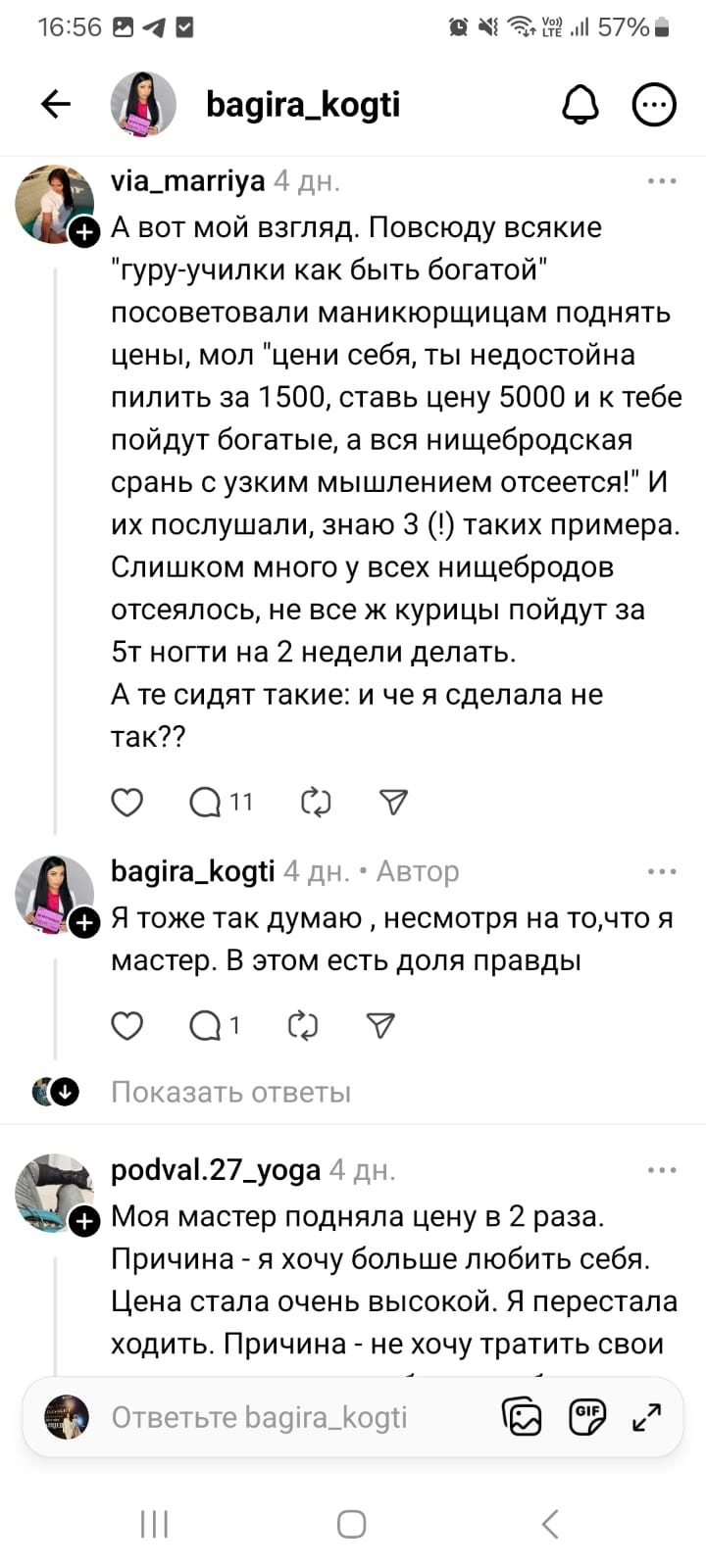Open notification bell for bagira_kogti
Viewport: 706px width, 1568px height.
[580, 104]
